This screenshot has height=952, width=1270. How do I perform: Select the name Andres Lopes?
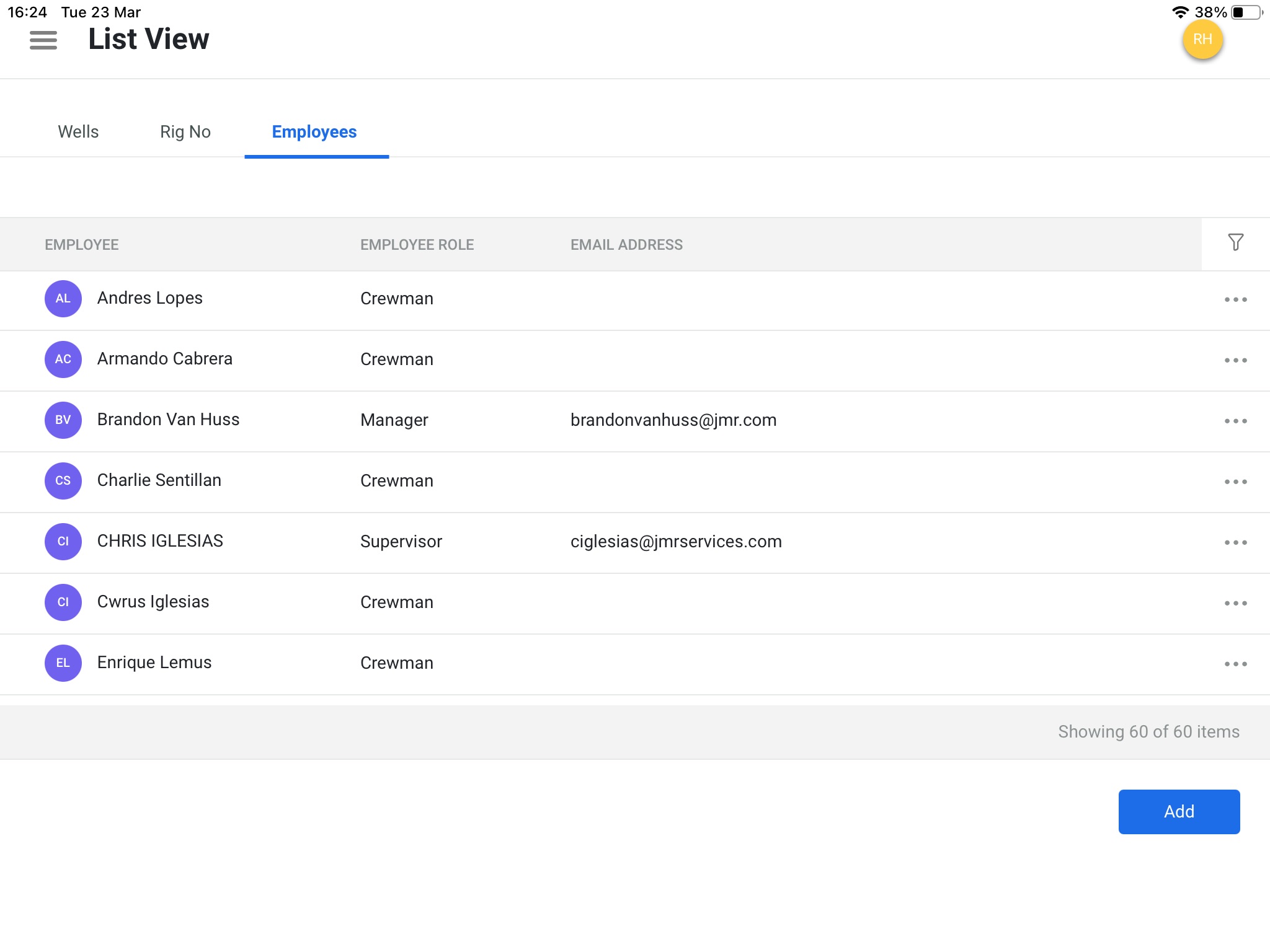point(150,298)
